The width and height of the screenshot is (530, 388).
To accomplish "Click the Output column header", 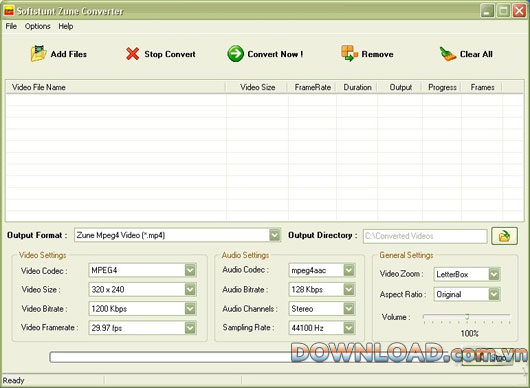I will point(400,87).
